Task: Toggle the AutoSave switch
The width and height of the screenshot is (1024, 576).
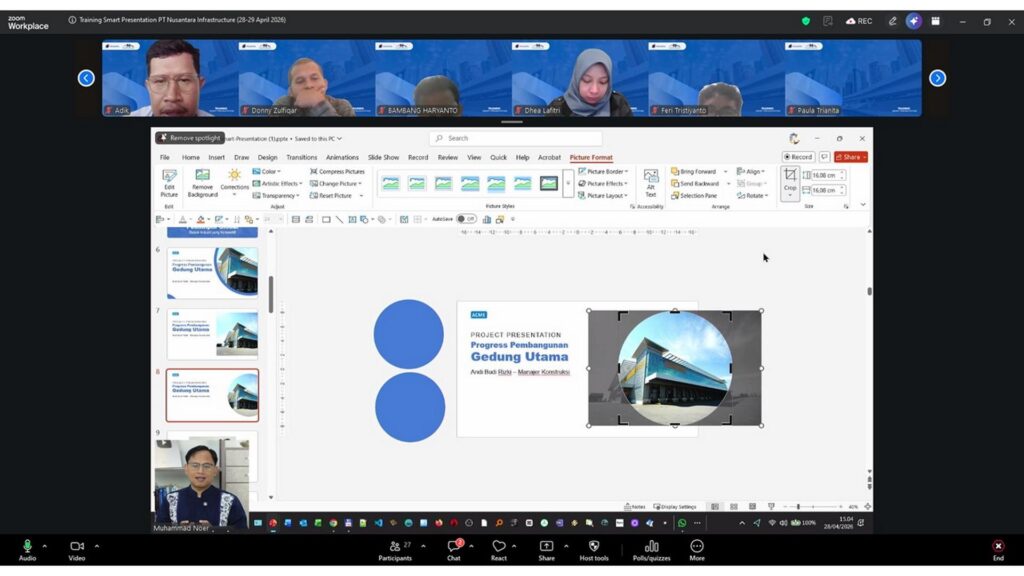Action: point(466,219)
